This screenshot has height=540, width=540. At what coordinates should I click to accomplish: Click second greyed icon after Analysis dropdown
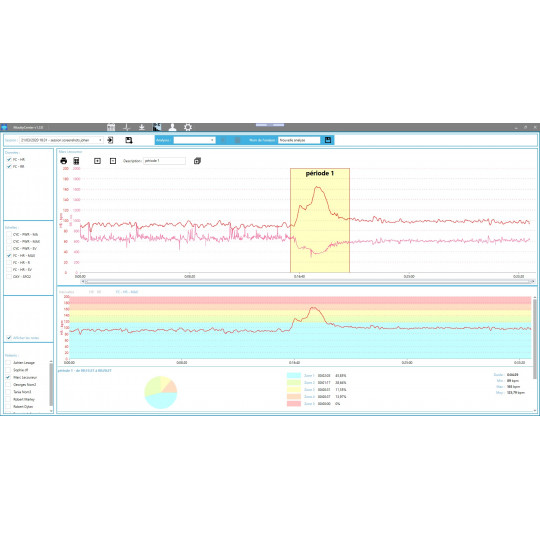click(x=237, y=140)
